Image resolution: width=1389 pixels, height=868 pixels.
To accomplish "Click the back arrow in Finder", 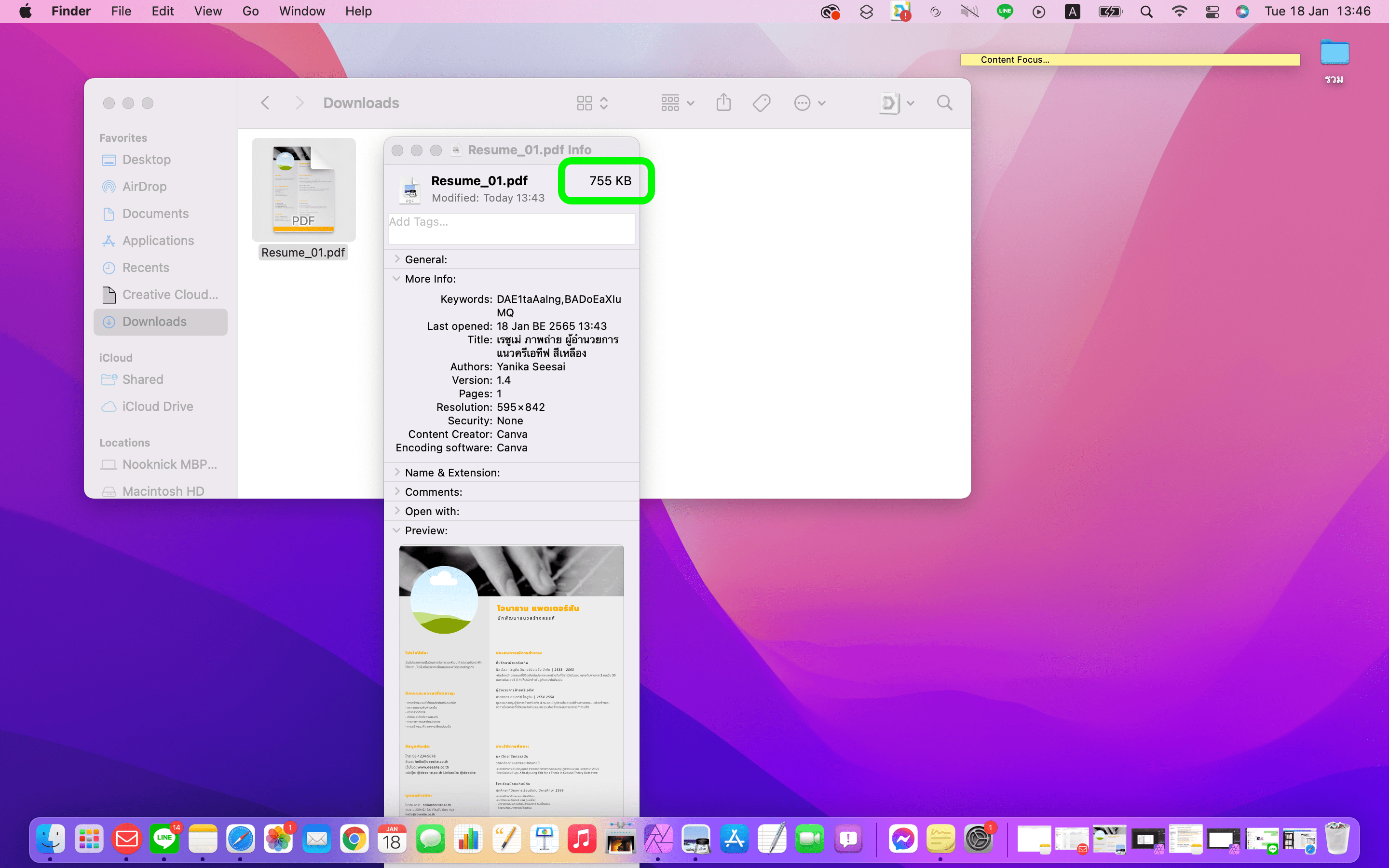I will pos(265,103).
